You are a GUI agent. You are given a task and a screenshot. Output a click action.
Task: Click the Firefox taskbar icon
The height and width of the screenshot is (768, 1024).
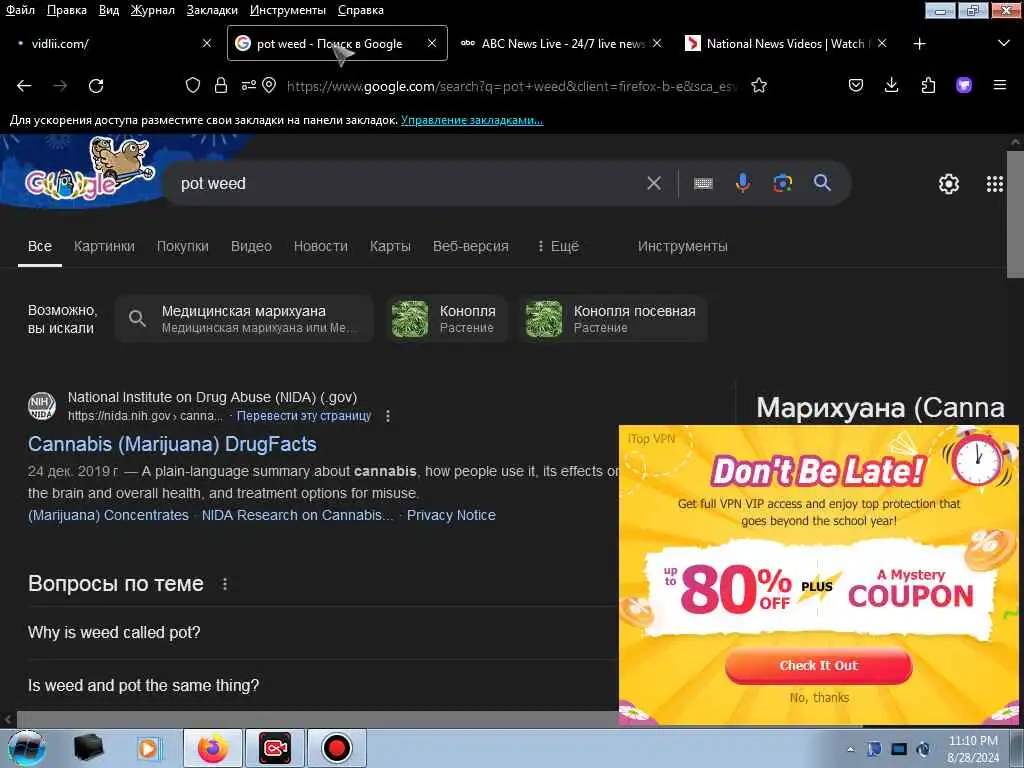tap(213, 748)
